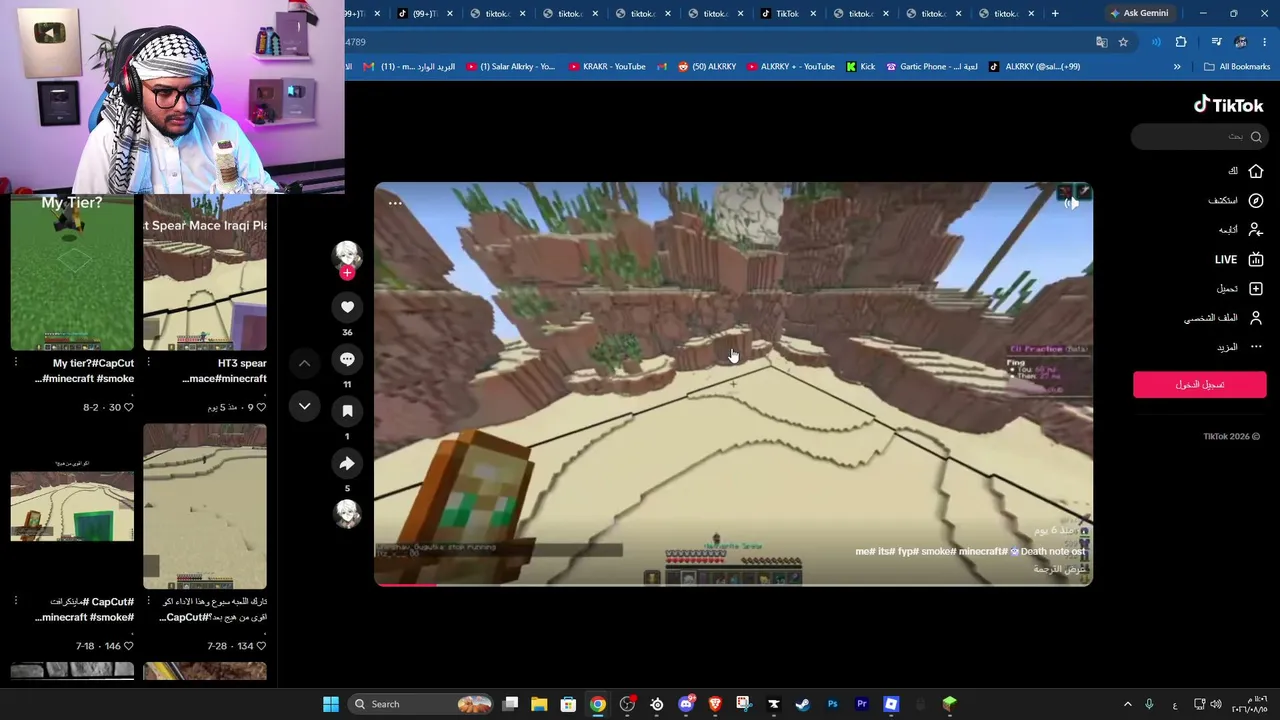Viewport: 1280px width, 720px height.
Task: Expand the More three-dots menu in the sidebar
Action: [1256, 346]
